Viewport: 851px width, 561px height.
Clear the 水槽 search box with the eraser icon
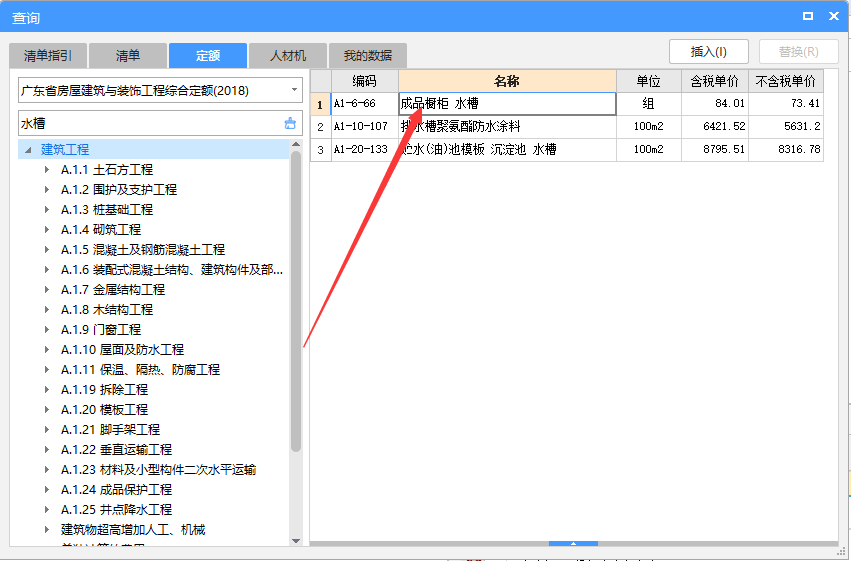click(x=290, y=123)
